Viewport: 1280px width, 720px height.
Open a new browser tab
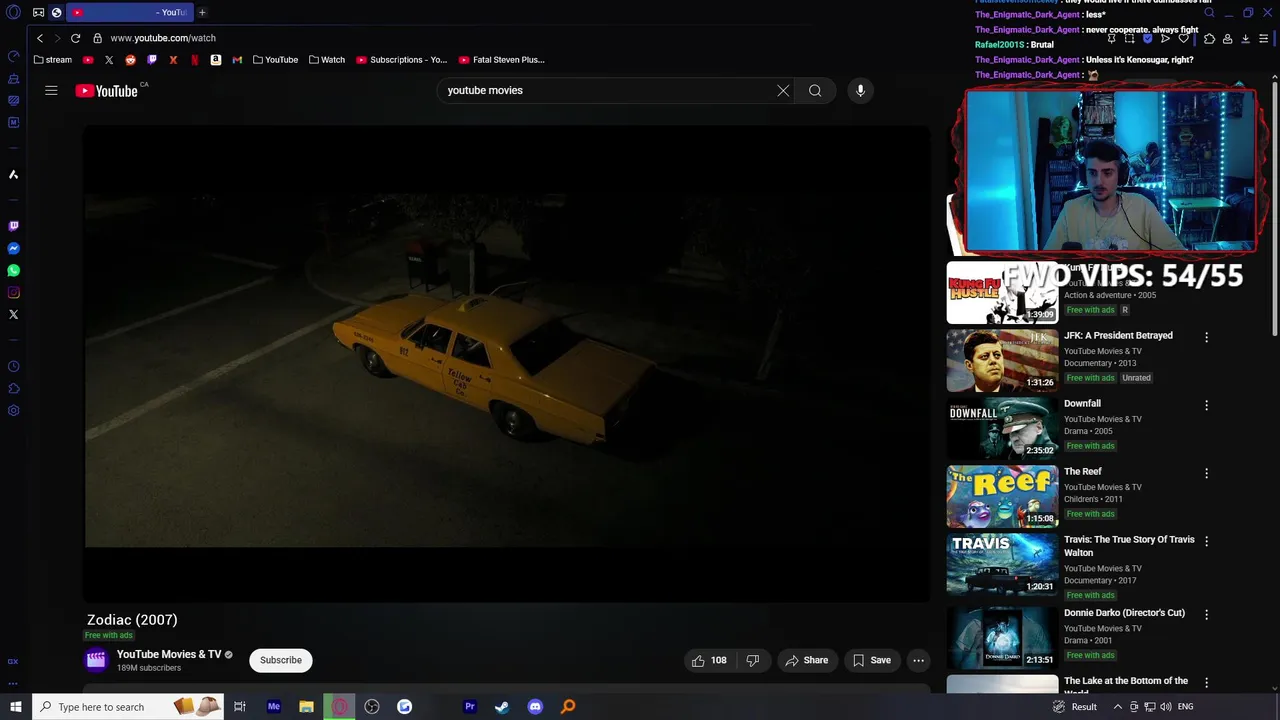pos(202,13)
